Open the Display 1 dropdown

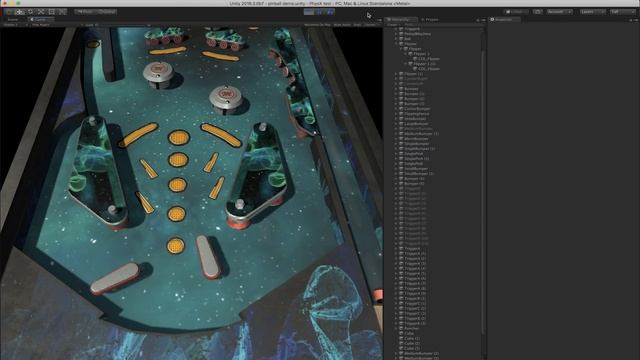(x=15, y=25)
